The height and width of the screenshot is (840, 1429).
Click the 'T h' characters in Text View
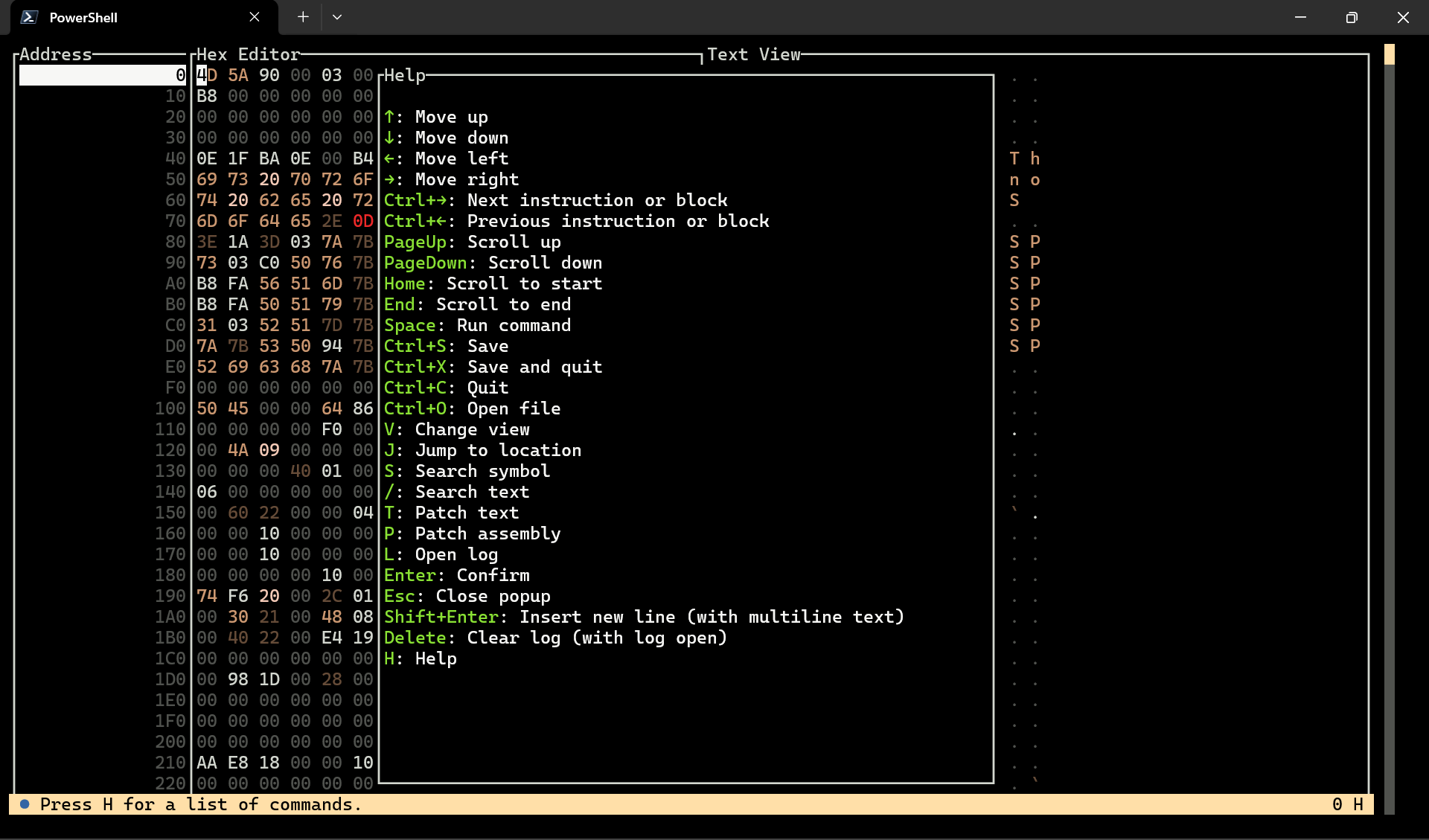click(1025, 158)
